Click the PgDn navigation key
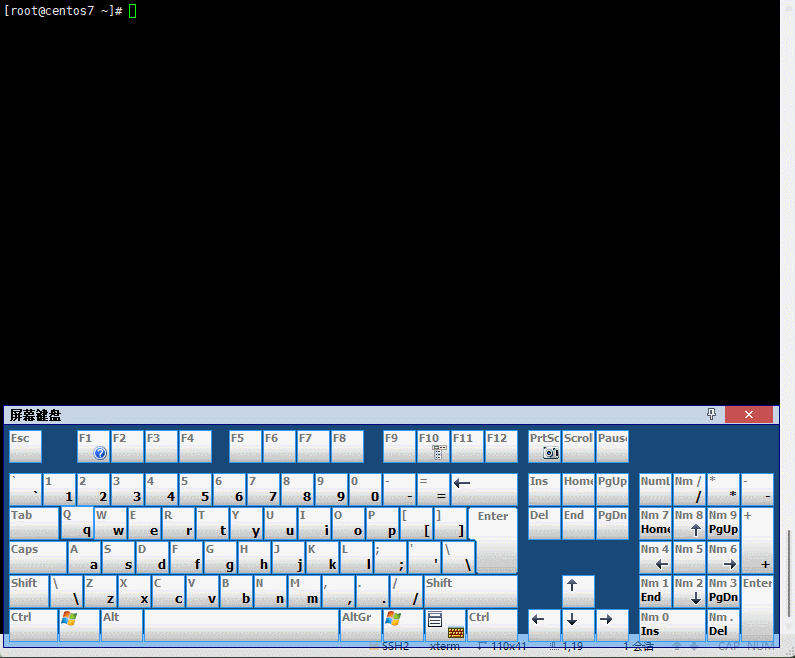 pyautogui.click(x=612, y=523)
